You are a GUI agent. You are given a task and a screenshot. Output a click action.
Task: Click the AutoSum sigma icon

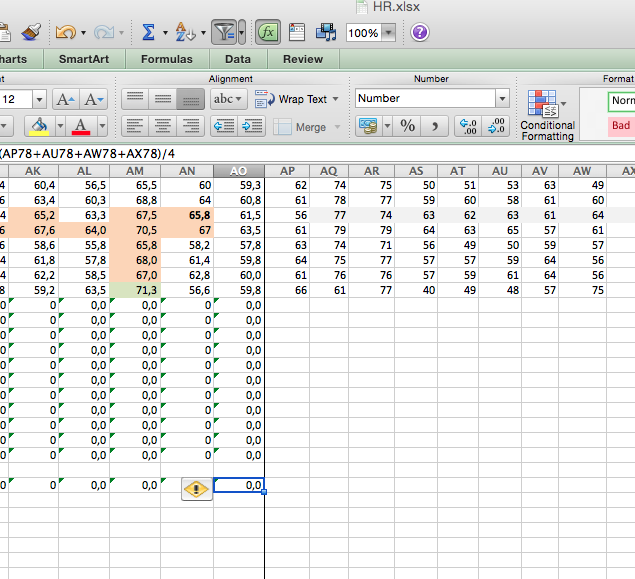coord(149,32)
